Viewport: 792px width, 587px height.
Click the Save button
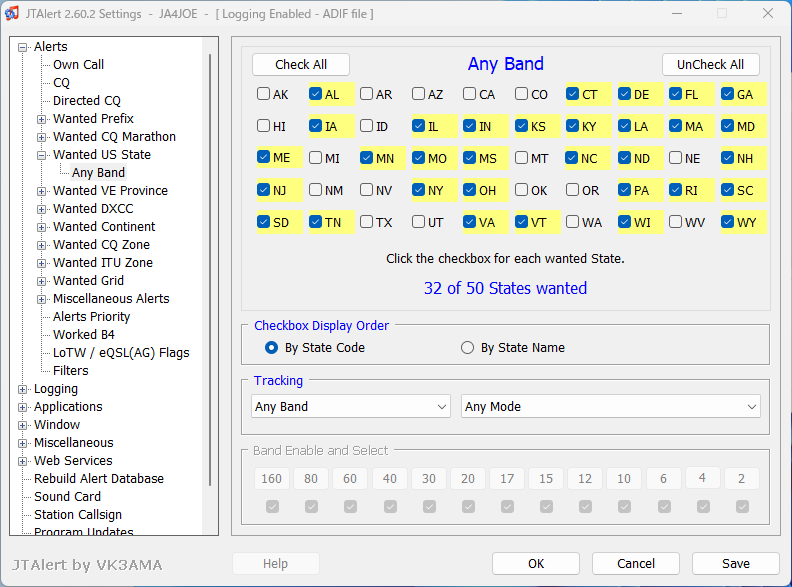click(x=735, y=563)
